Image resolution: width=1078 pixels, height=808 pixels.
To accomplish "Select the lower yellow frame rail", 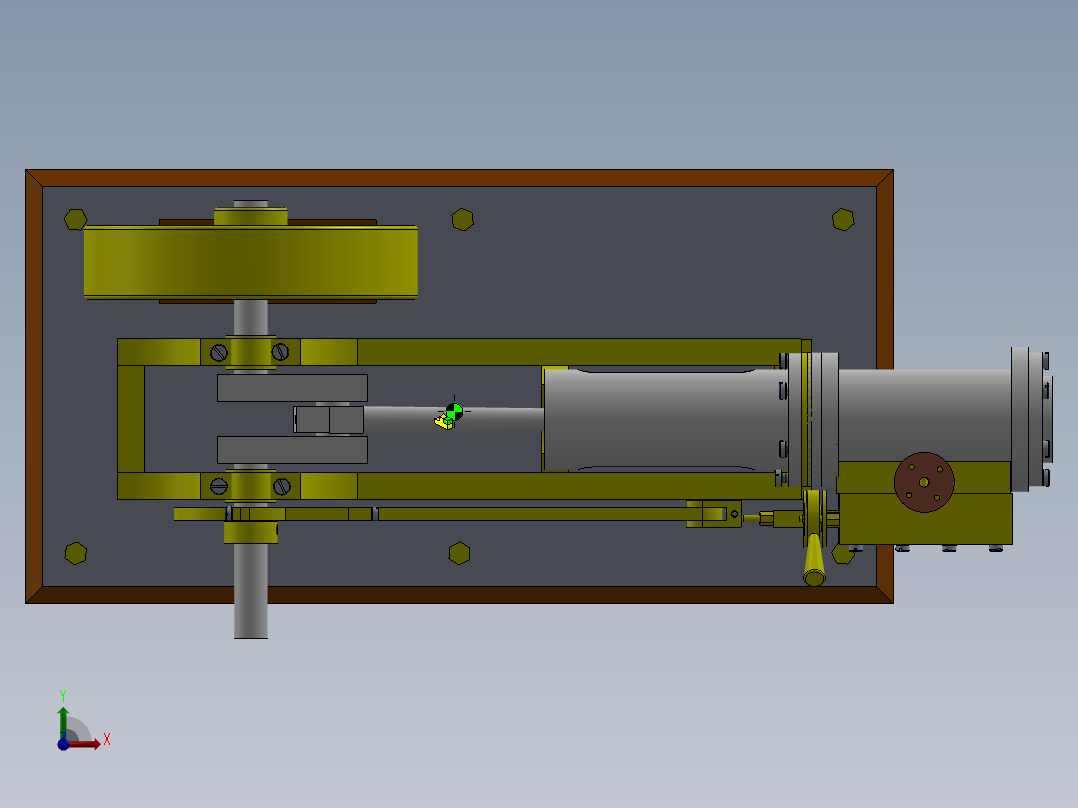I will pos(578,486).
